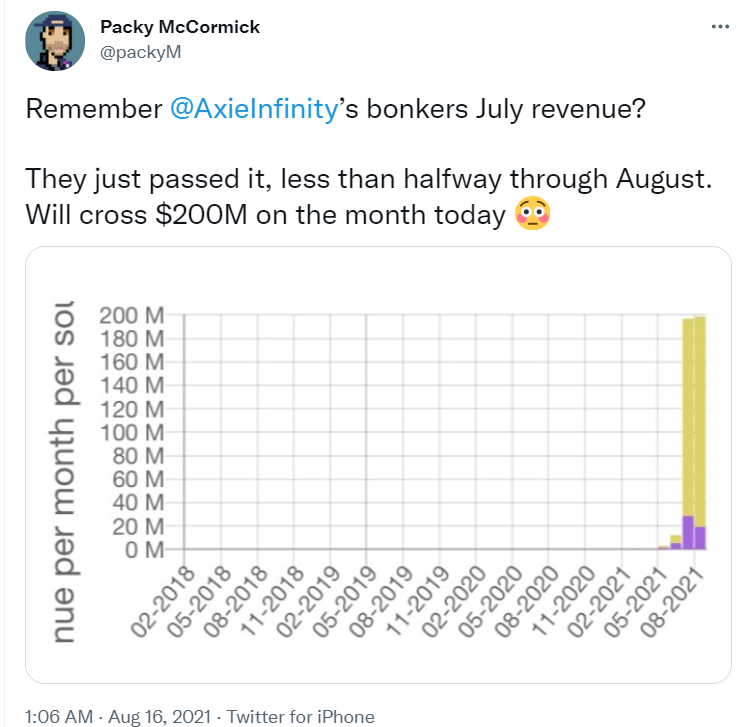This screenshot has width=749, height=727.
Task: Open the @AxieInfinity mention link
Action: [254, 108]
